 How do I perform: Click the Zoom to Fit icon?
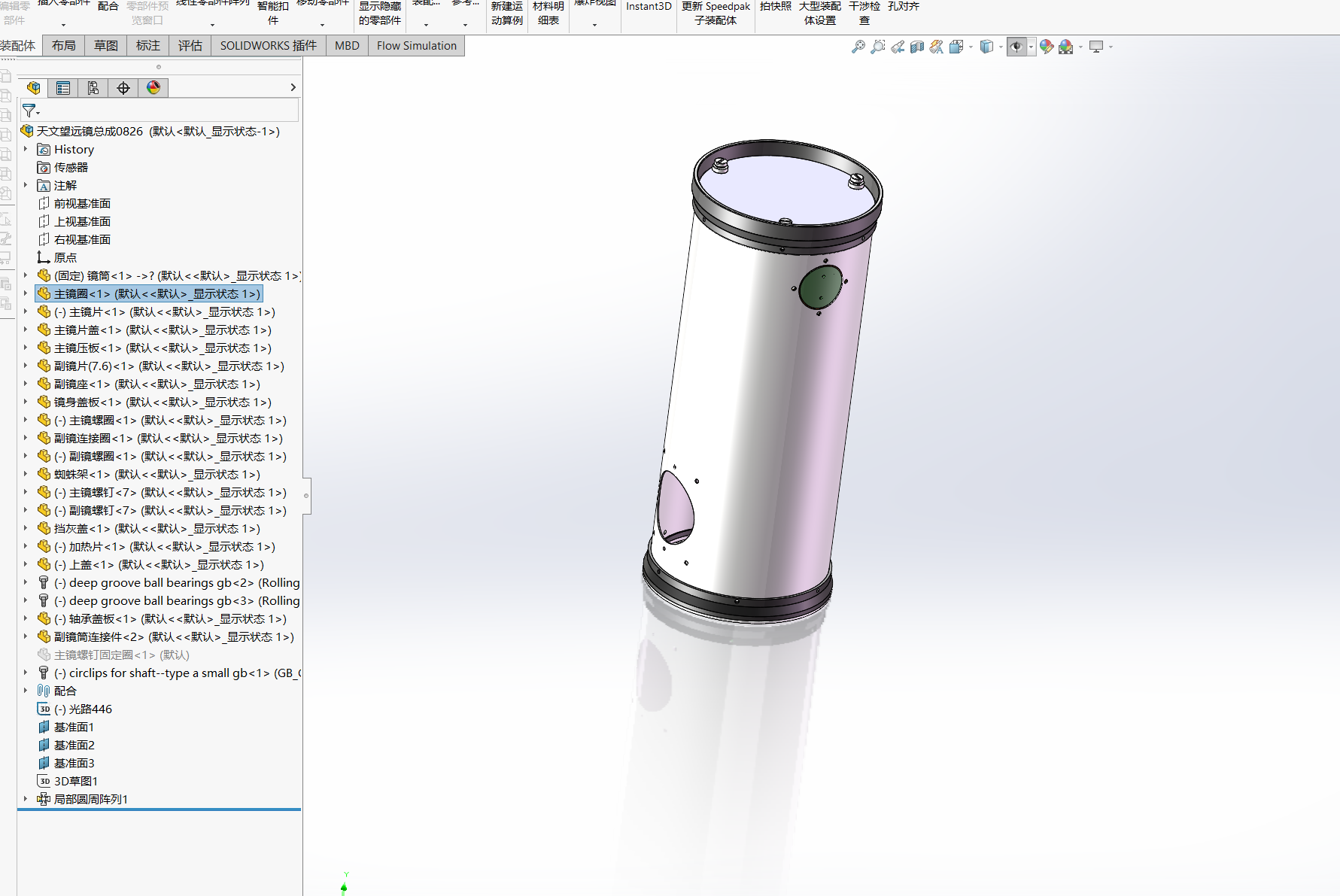[858, 47]
